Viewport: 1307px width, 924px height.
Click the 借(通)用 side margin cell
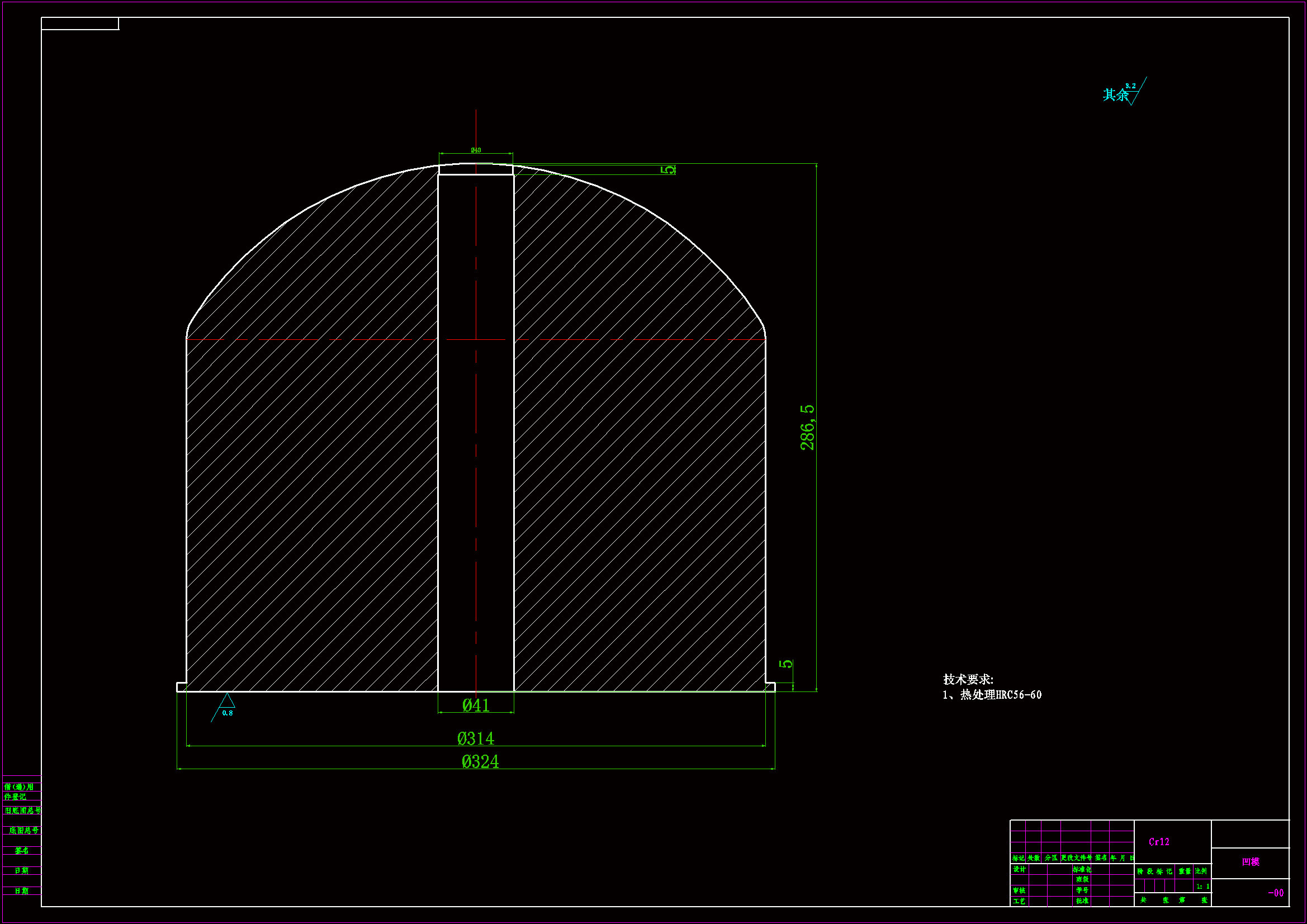(x=20, y=787)
